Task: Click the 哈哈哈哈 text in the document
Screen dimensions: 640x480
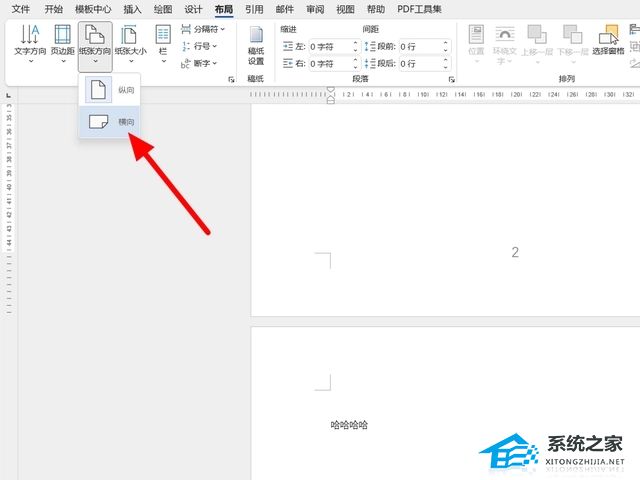Action: point(349,425)
